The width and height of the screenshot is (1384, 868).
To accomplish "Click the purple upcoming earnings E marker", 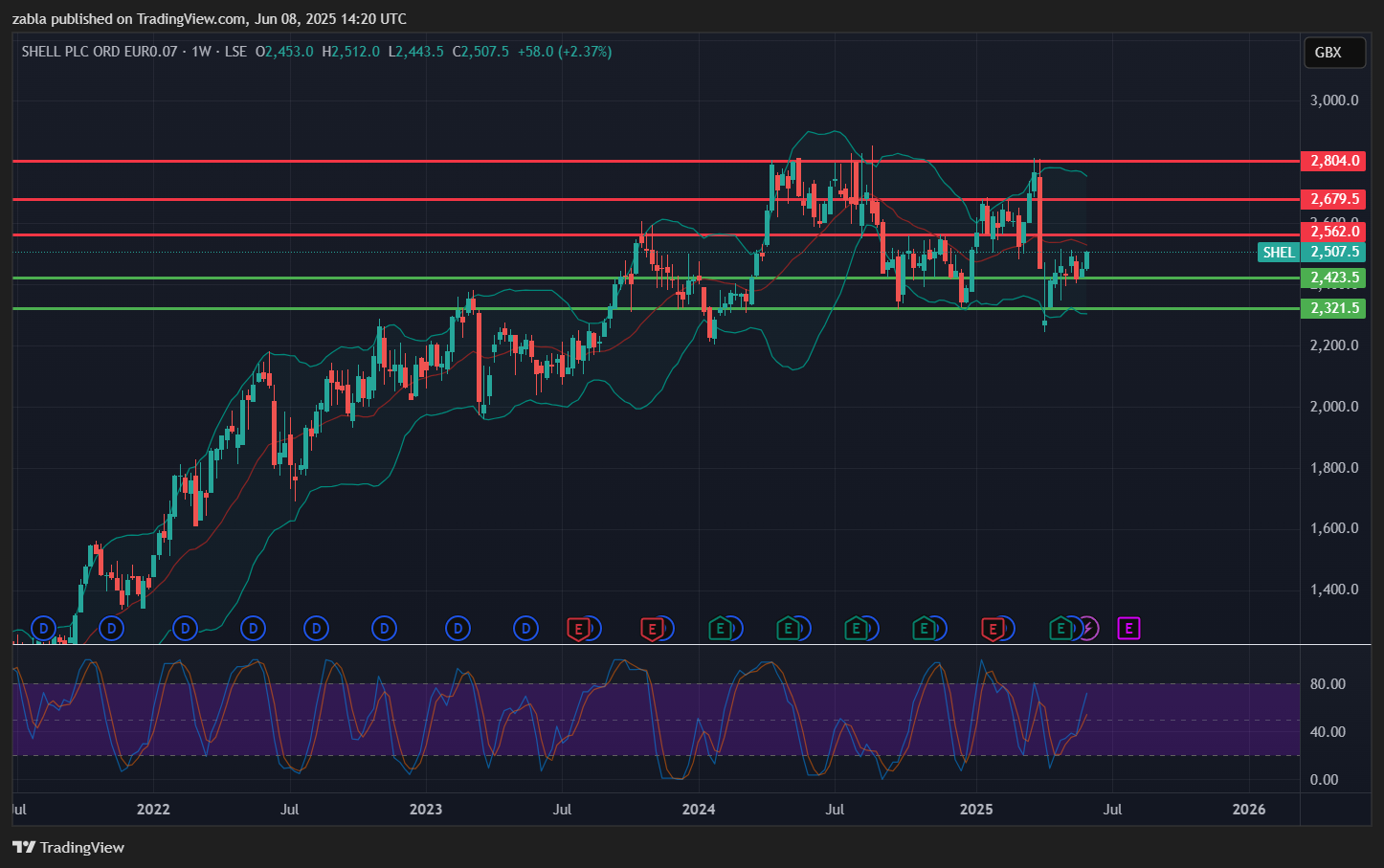I will 1129,629.
